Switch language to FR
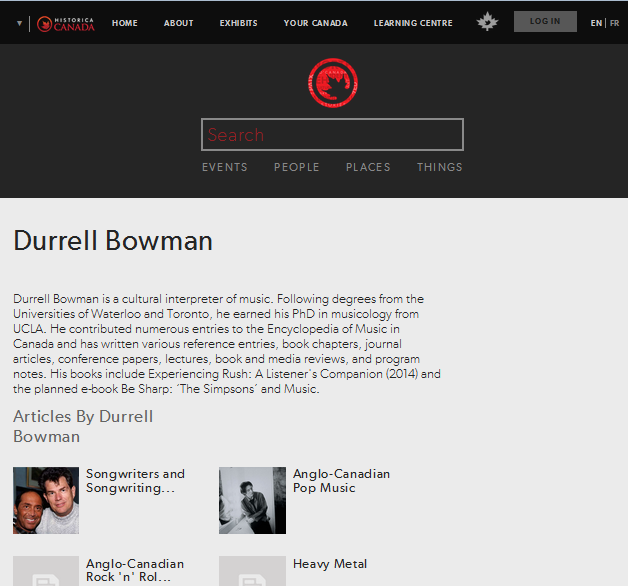The width and height of the screenshot is (628, 586). click(x=615, y=23)
